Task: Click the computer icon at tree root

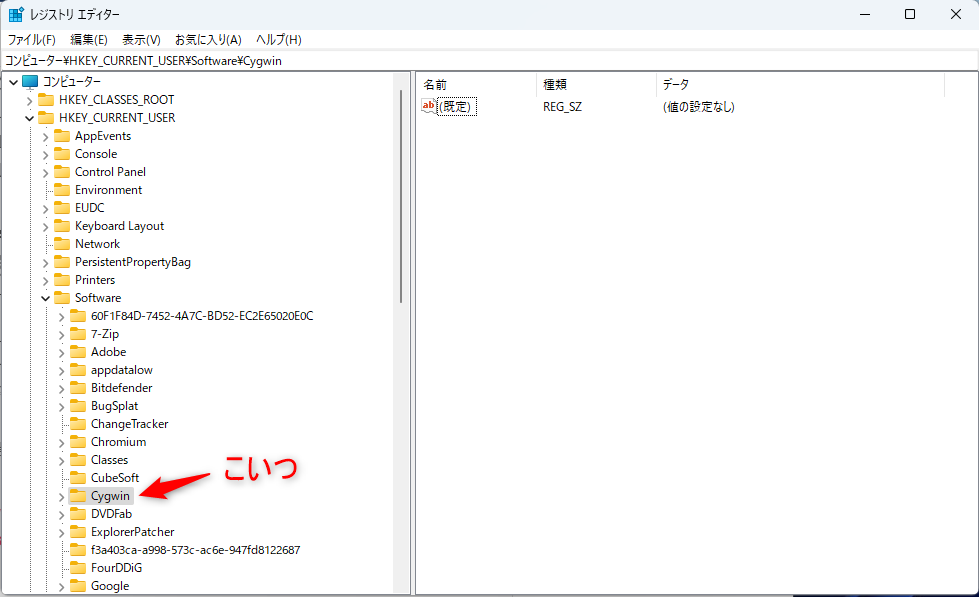Action: [29, 82]
